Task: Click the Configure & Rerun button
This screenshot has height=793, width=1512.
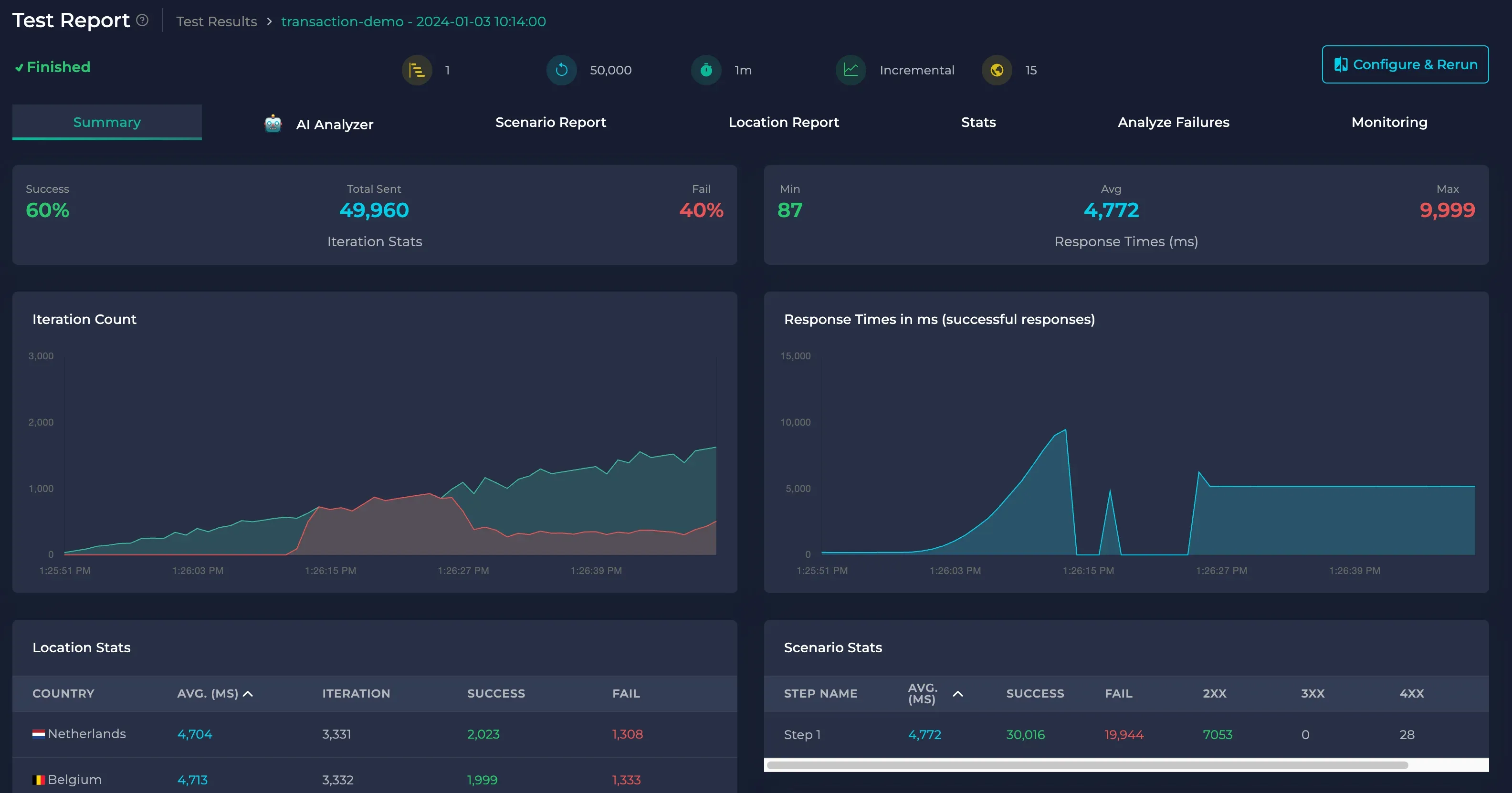Action: (x=1405, y=64)
